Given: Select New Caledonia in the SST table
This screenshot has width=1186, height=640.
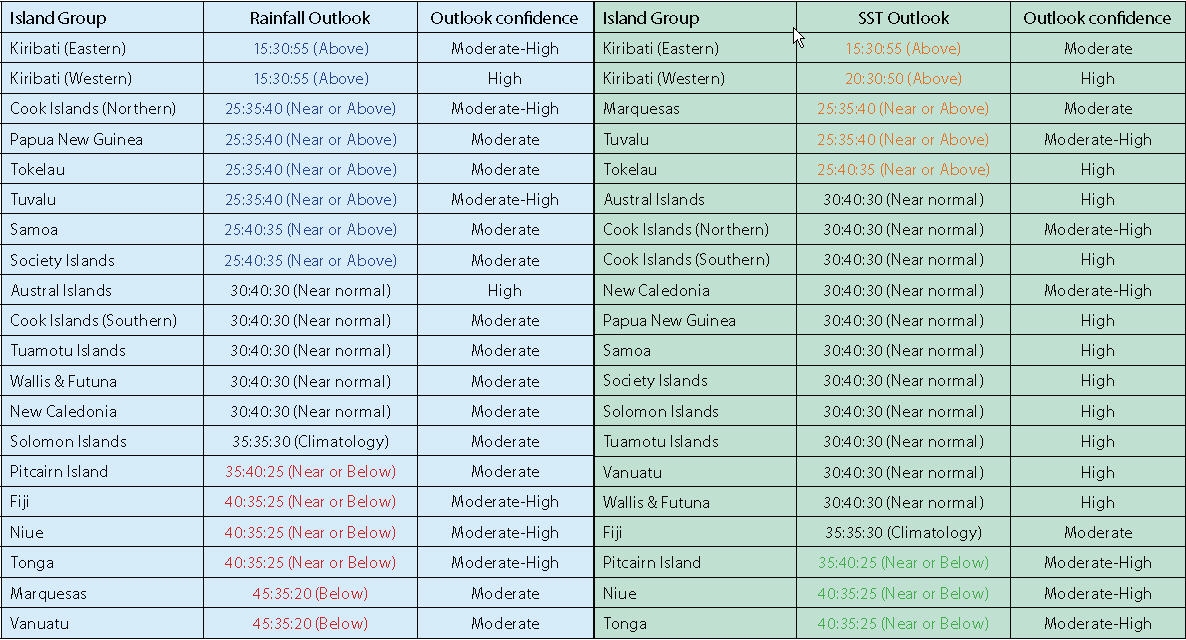Looking at the screenshot, I should (x=656, y=290).
